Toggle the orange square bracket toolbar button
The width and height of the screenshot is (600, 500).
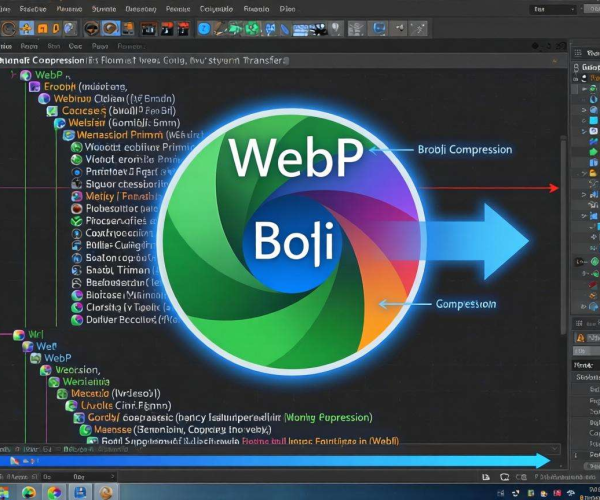point(42,28)
